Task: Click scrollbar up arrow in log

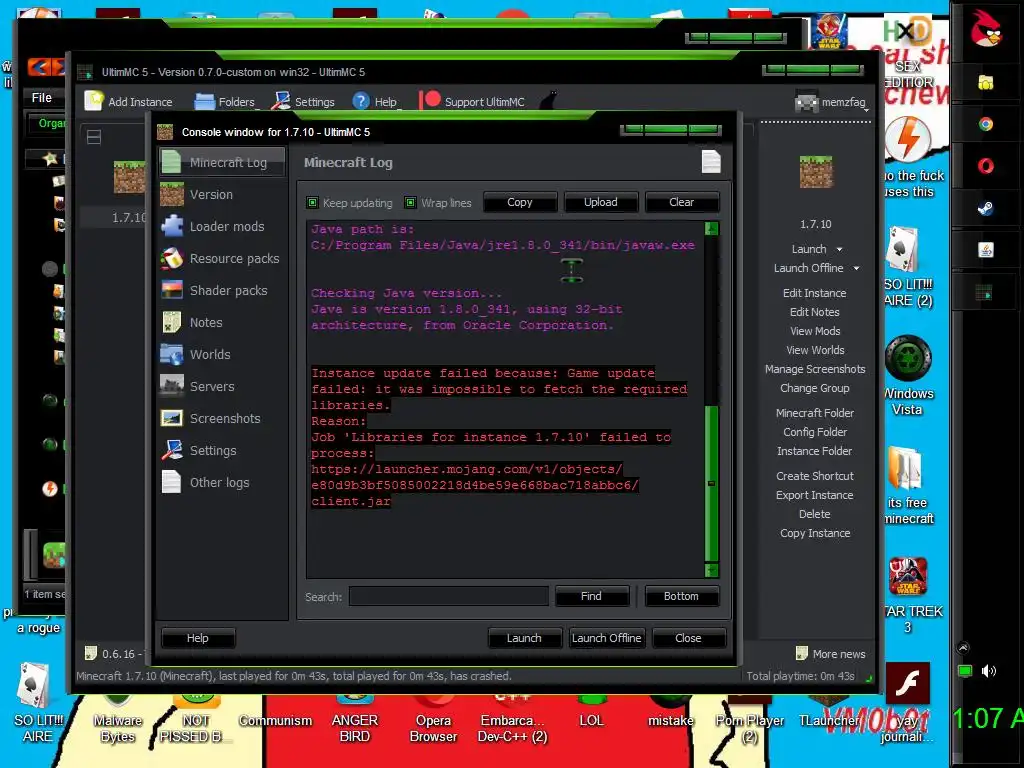Action: pyautogui.click(x=712, y=229)
